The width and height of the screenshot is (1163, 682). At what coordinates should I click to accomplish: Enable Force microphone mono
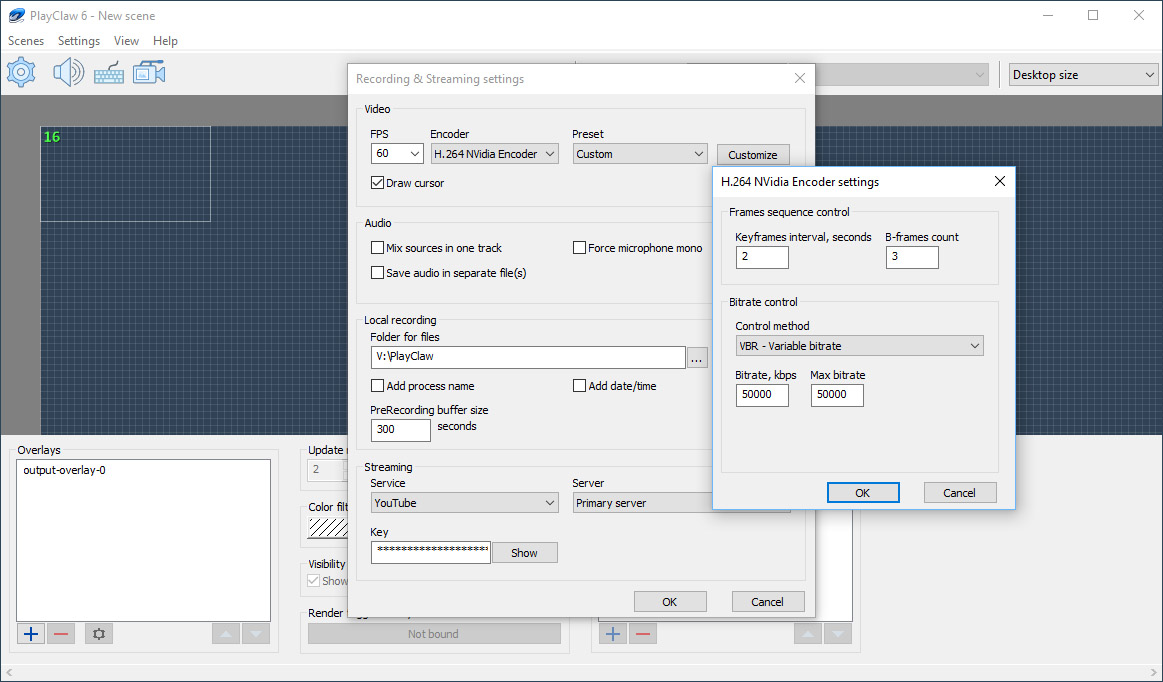click(578, 247)
